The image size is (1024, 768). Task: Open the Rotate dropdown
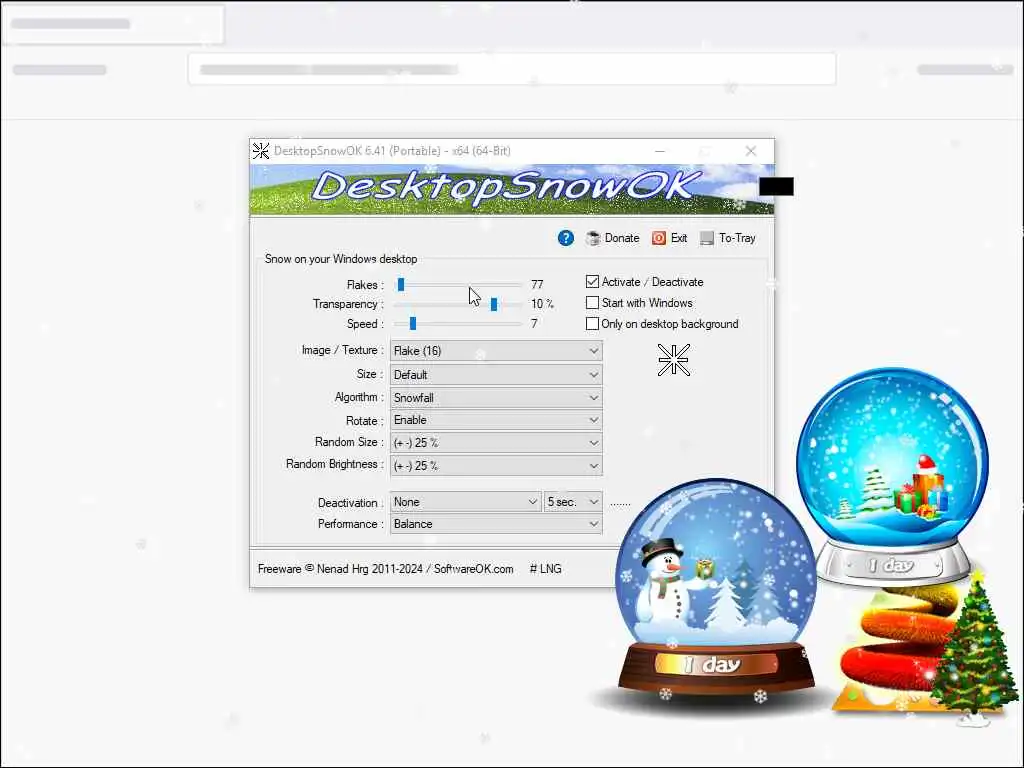click(x=496, y=420)
